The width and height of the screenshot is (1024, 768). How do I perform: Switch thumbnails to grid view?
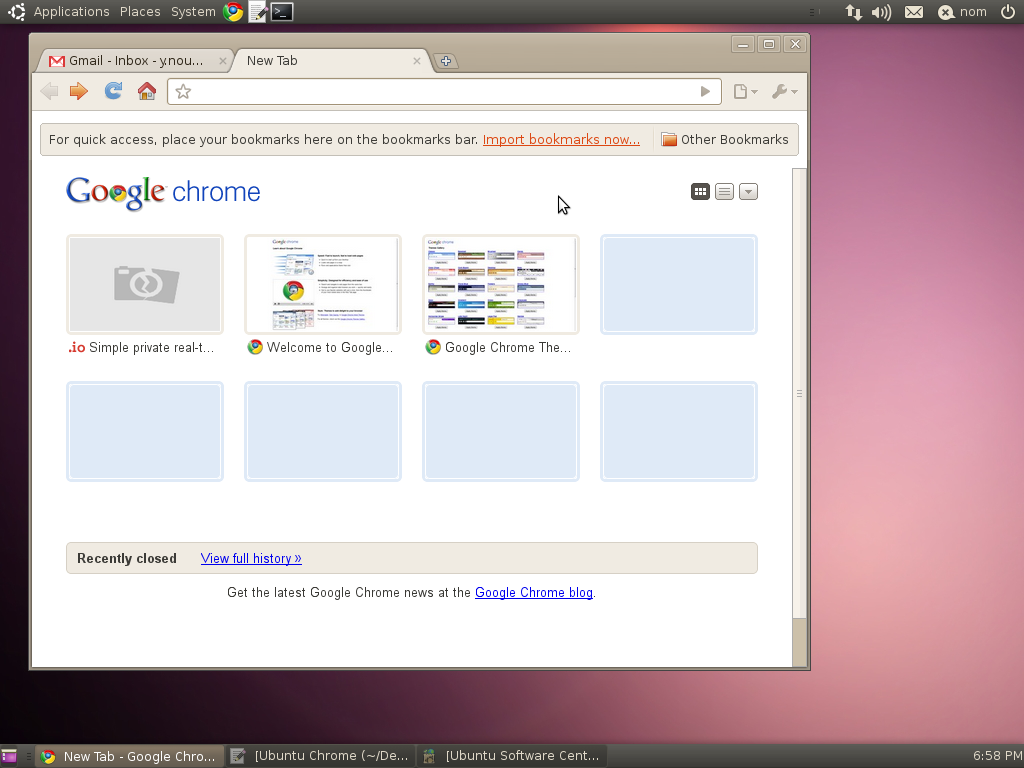click(700, 191)
